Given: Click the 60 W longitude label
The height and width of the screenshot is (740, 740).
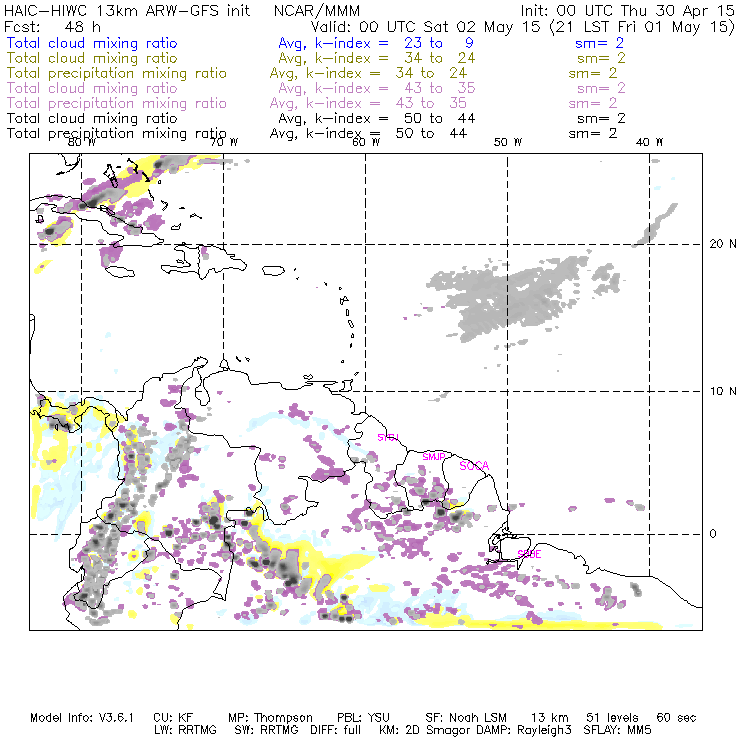Looking at the screenshot, I should 366,142.
